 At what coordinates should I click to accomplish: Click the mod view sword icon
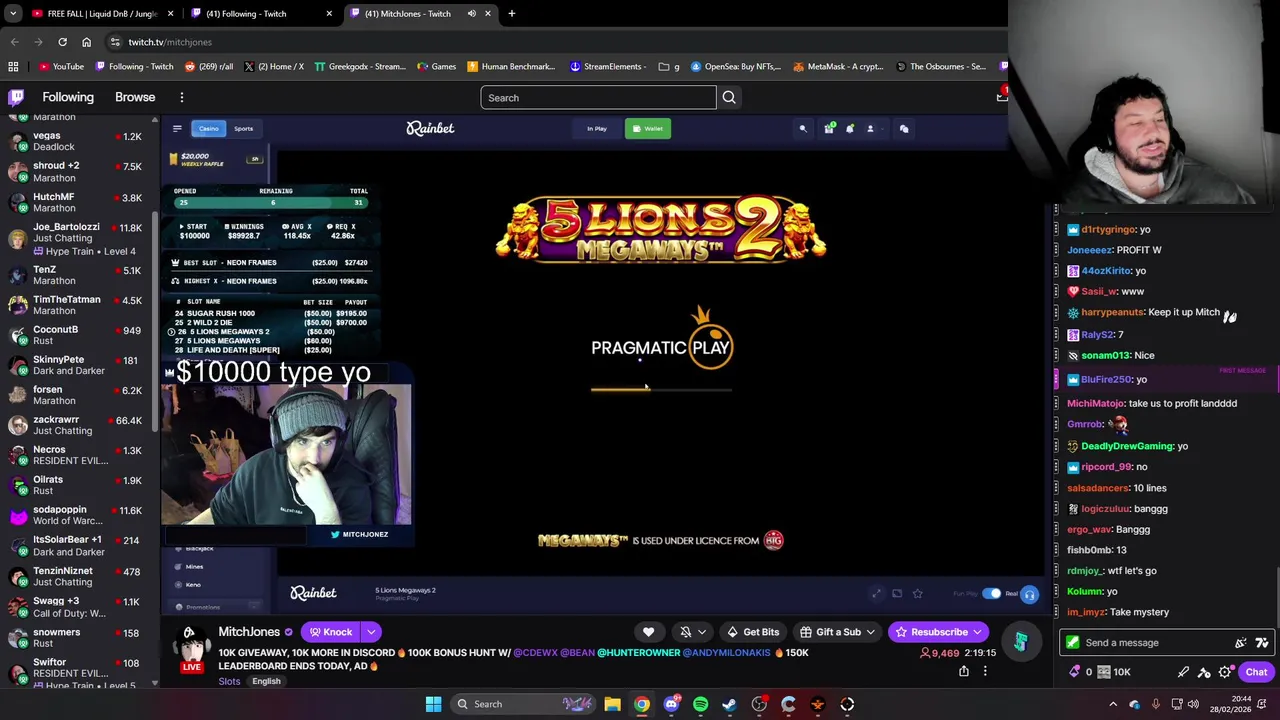(1184, 672)
